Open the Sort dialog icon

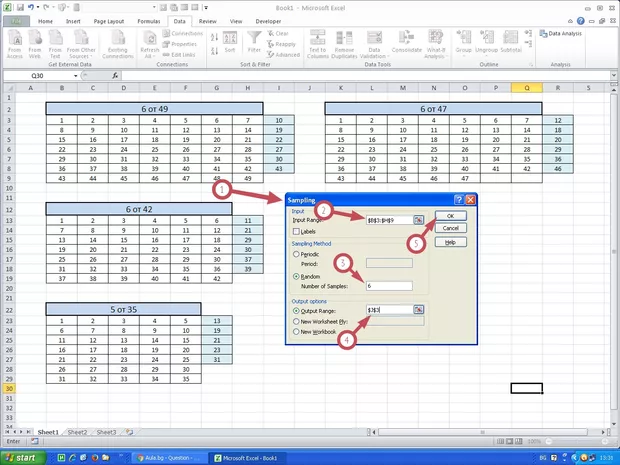230,42
